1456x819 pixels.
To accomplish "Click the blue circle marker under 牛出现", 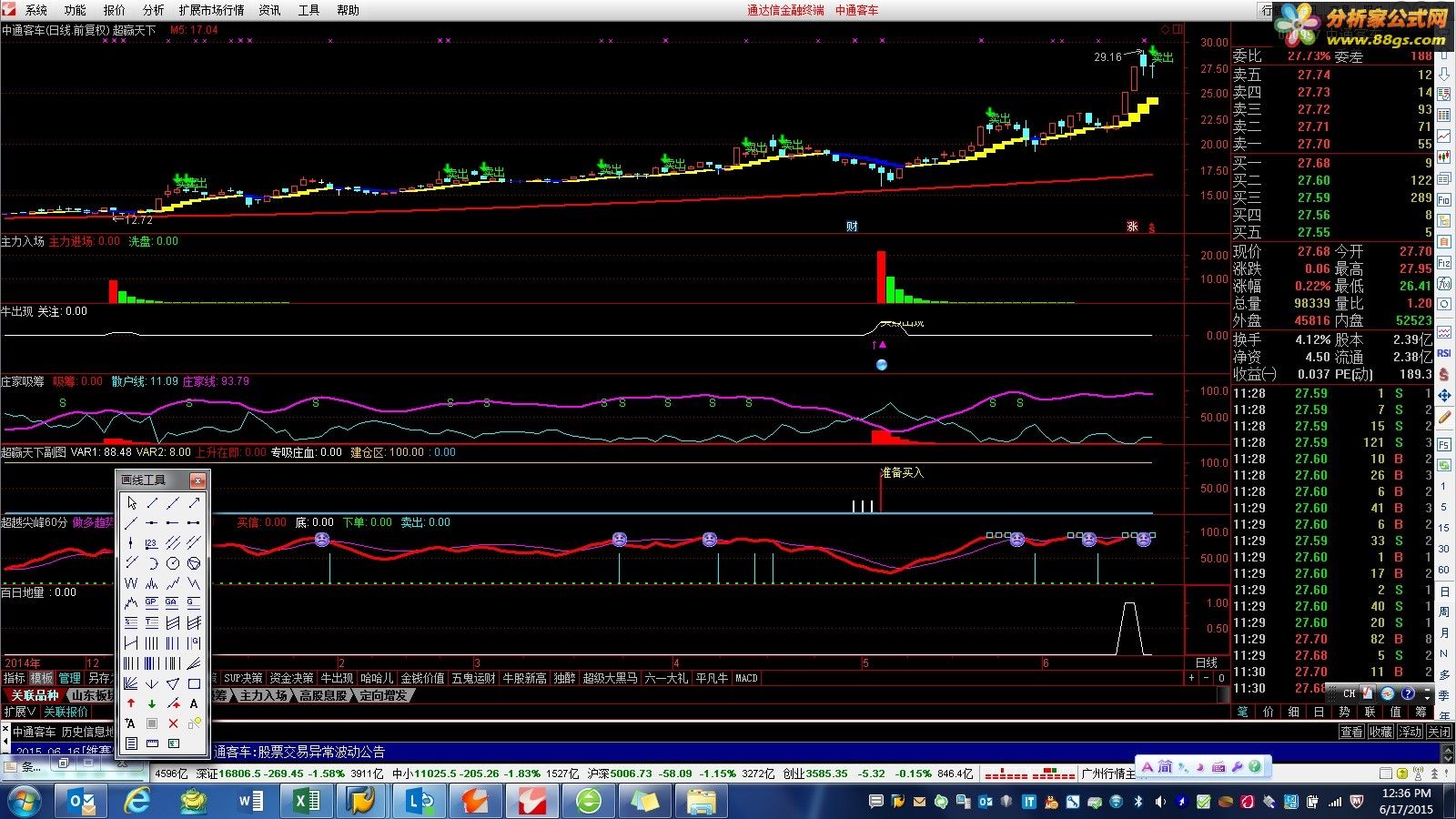I will (x=881, y=365).
